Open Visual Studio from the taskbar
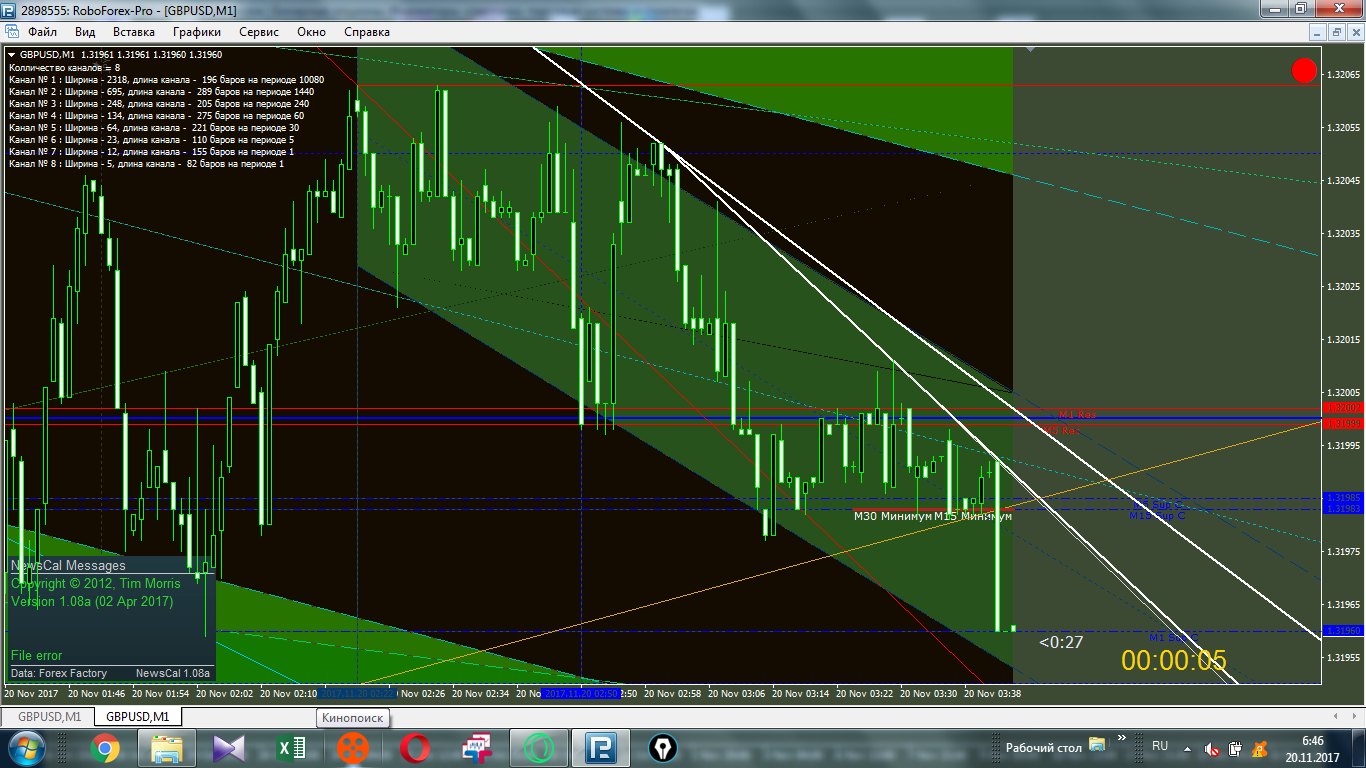This screenshot has width=1366, height=768. 228,747
